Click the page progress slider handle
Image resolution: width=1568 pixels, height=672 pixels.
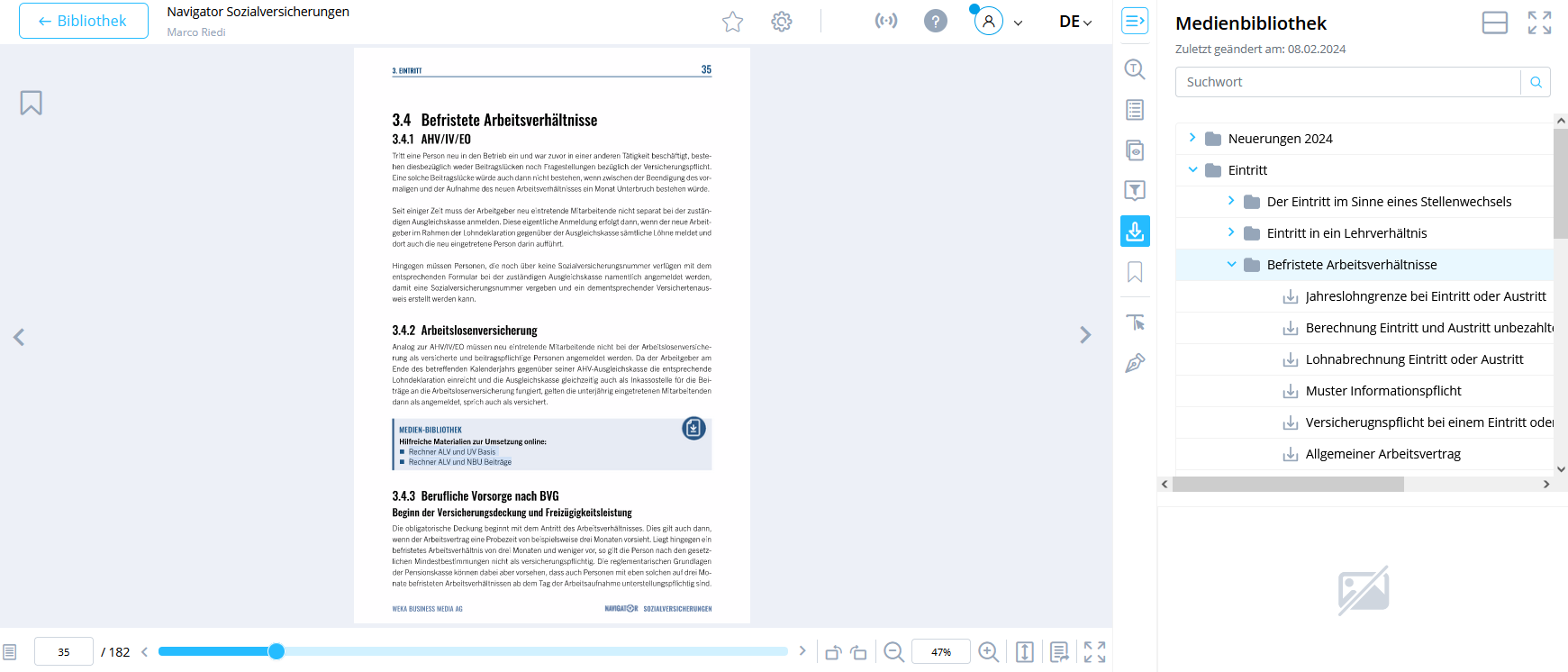[276, 651]
